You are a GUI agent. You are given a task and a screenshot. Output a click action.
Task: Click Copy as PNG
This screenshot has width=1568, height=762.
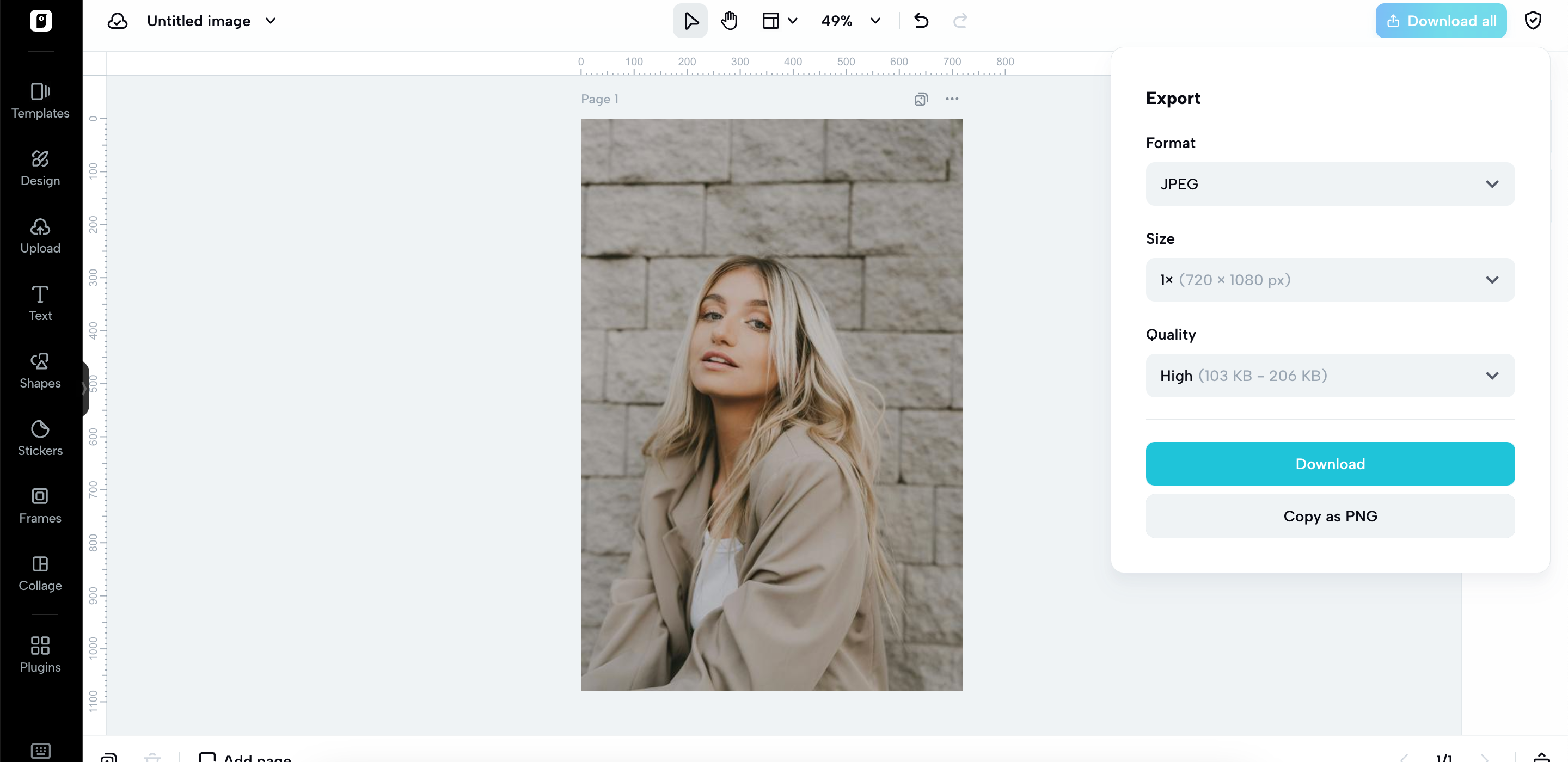[x=1330, y=516]
